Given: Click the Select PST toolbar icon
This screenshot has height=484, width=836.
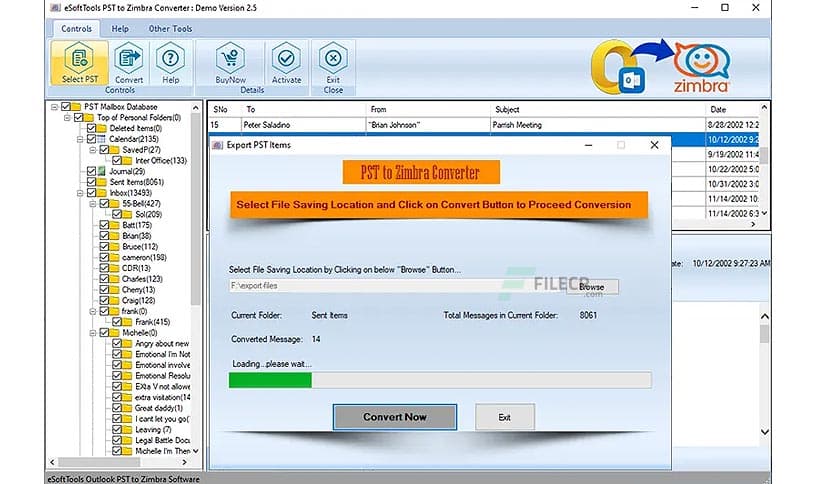Looking at the screenshot, I should tap(79, 58).
